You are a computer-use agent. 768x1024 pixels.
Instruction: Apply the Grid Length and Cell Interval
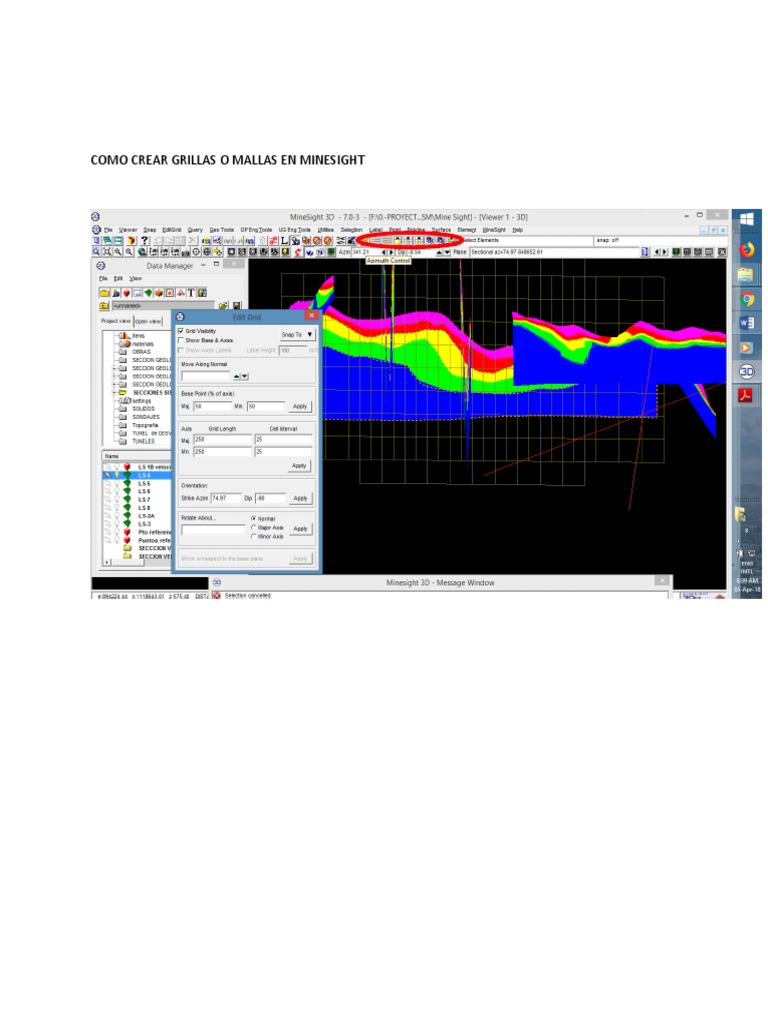(x=299, y=466)
